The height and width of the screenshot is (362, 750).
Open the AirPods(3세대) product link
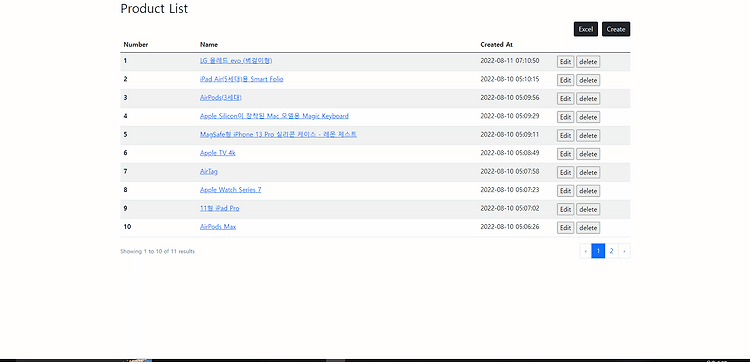[x=221, y=98]
